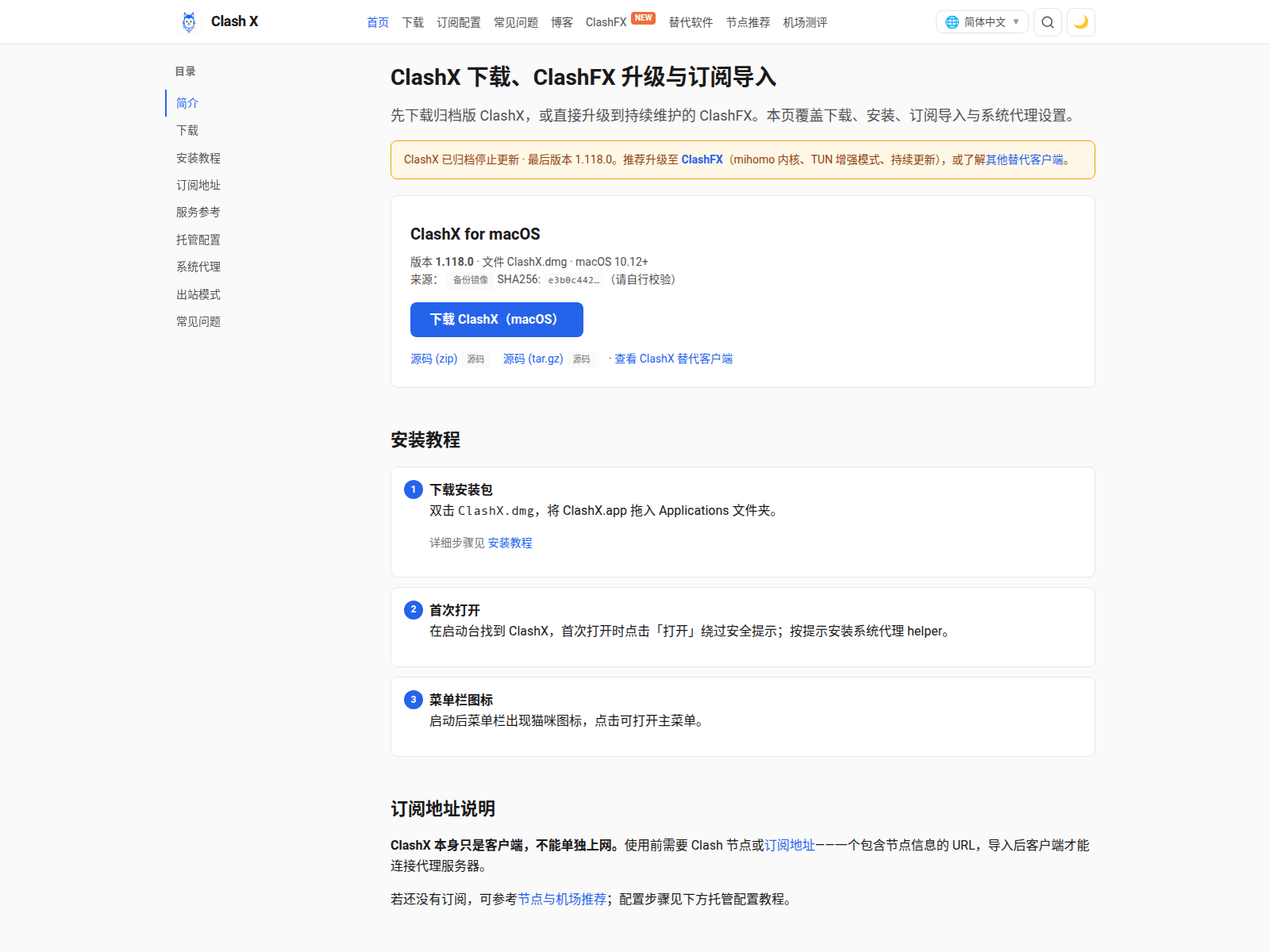Follow the 其他替代客户端 link in the notice

pyautogui.click(x=1025, y=159)
